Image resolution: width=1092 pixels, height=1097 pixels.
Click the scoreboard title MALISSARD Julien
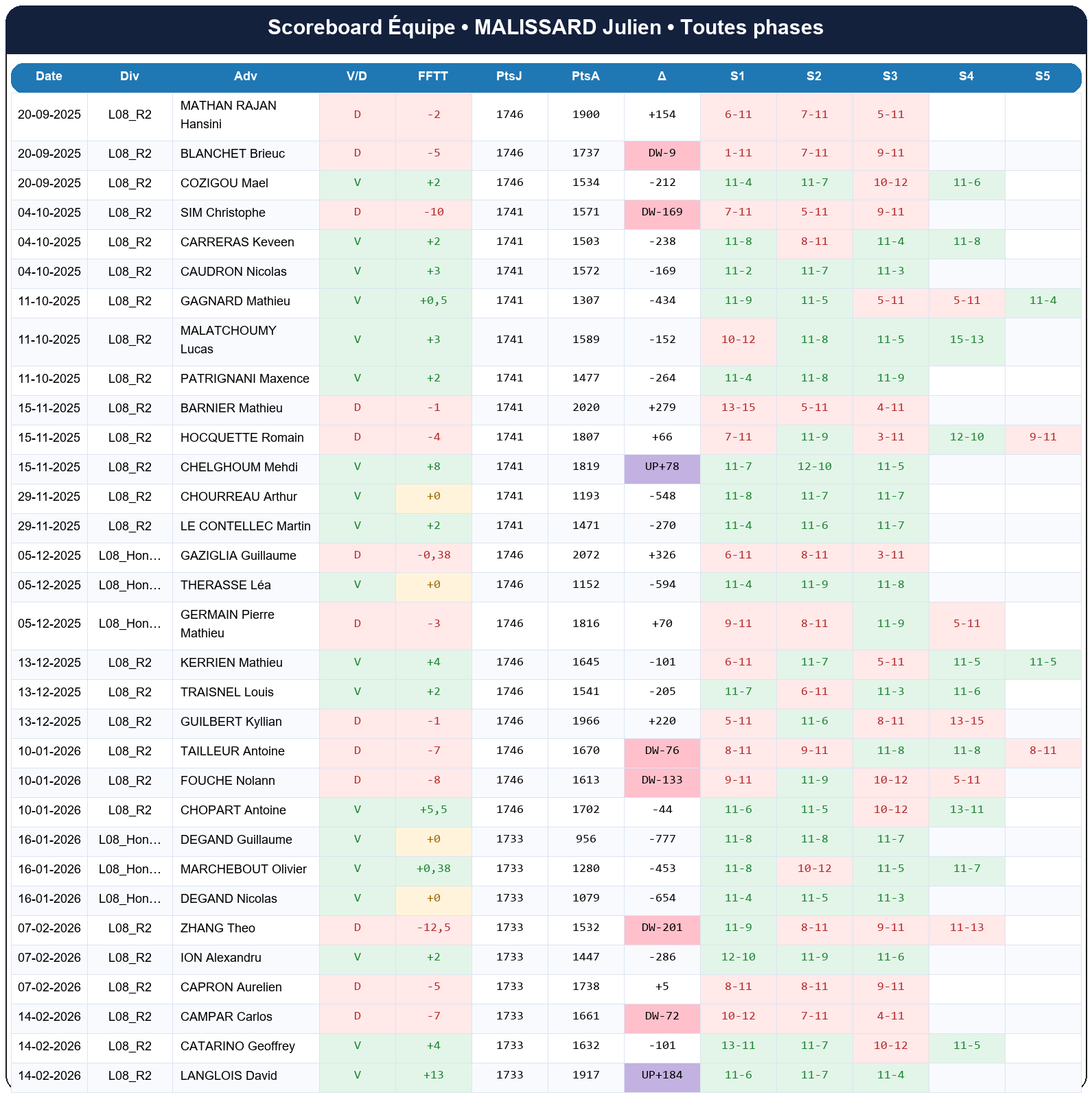tap(546, 27)
